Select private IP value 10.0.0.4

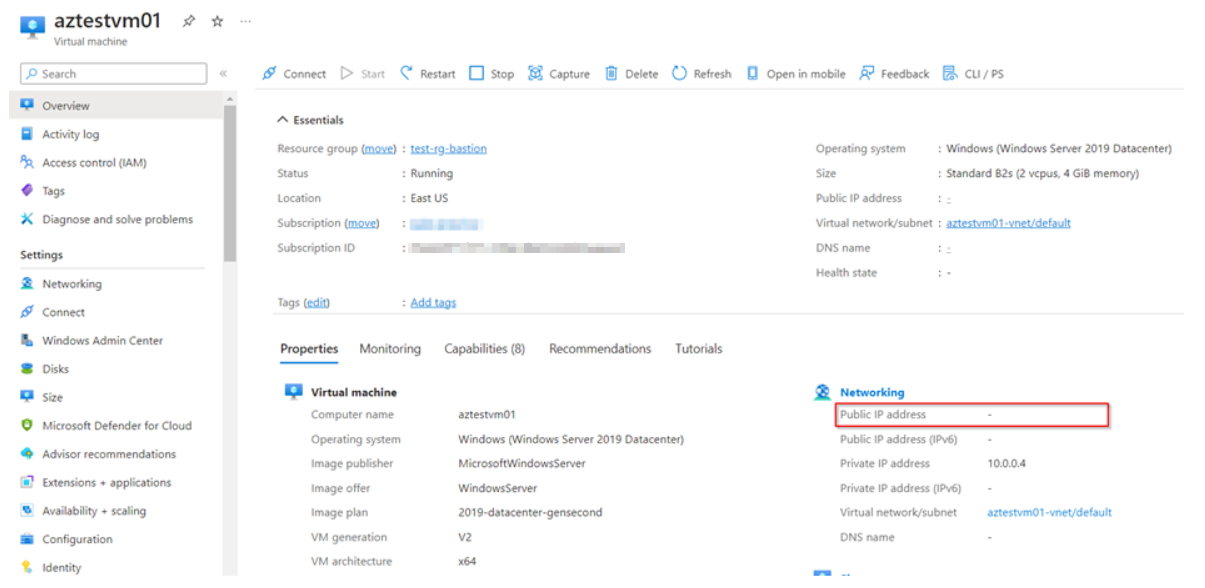coord(1009,464)
